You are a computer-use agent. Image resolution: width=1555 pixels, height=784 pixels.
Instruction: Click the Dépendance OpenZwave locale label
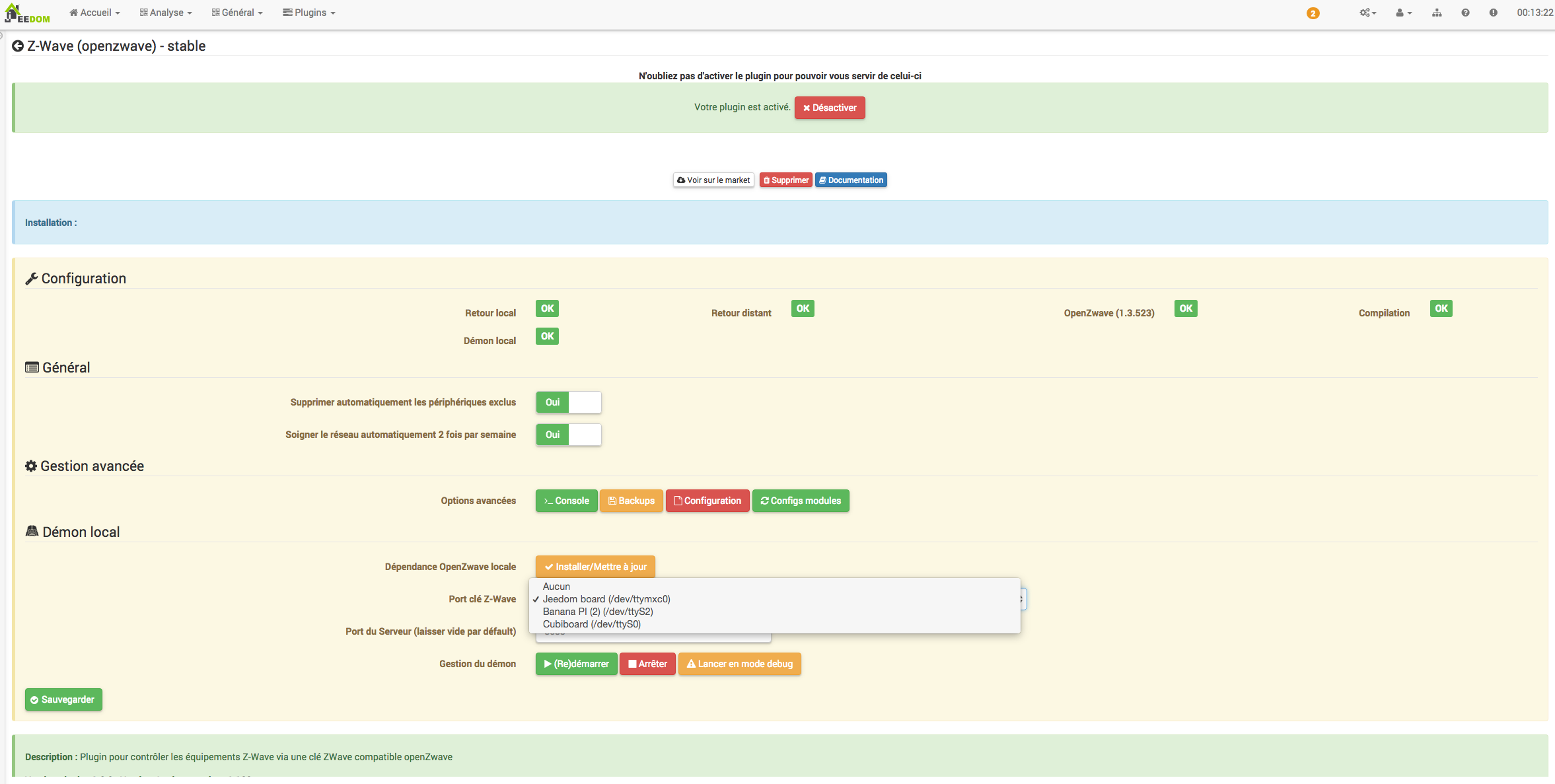(451, 567)
